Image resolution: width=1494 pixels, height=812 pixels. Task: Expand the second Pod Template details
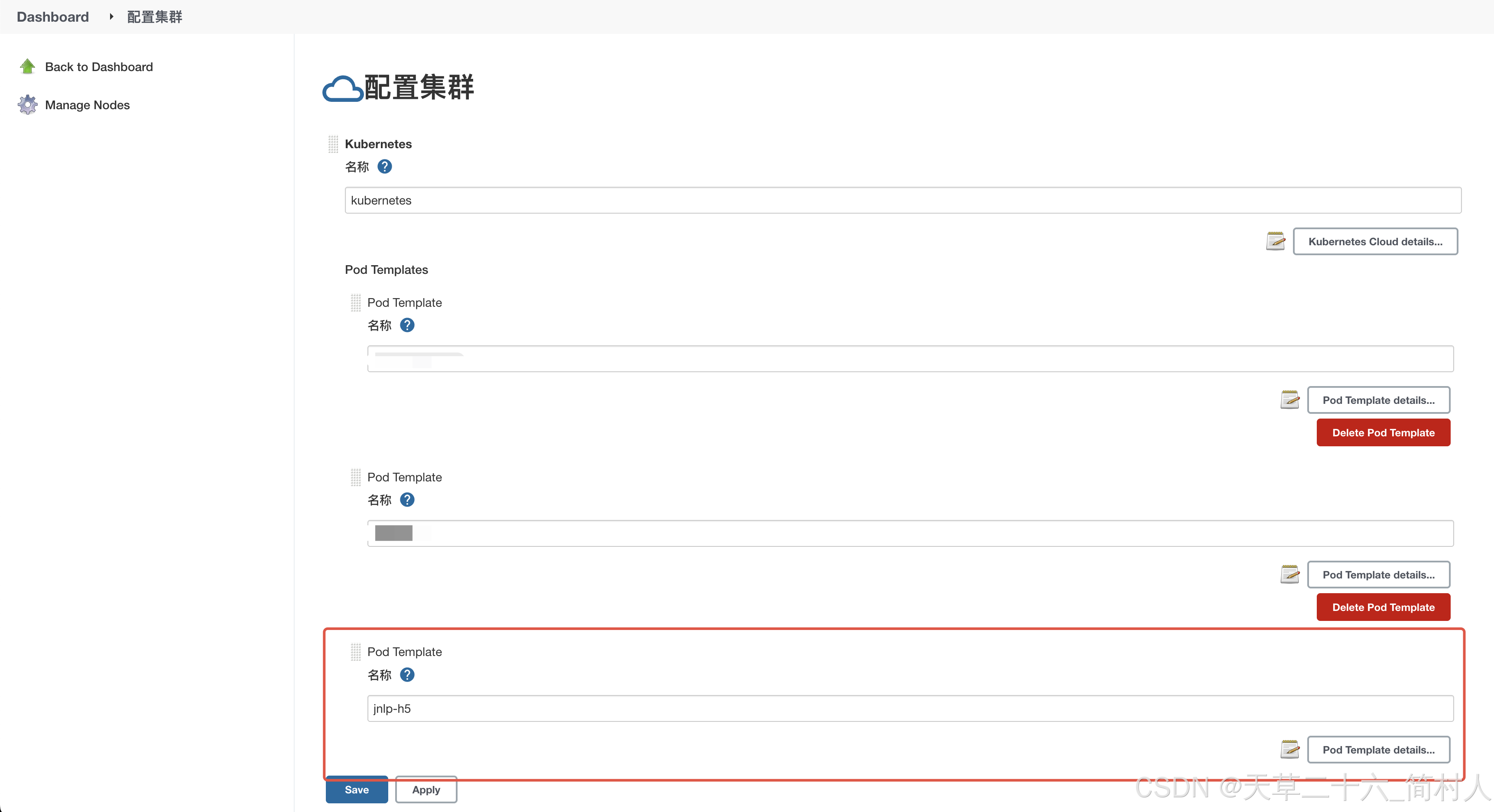point(1379,574)
